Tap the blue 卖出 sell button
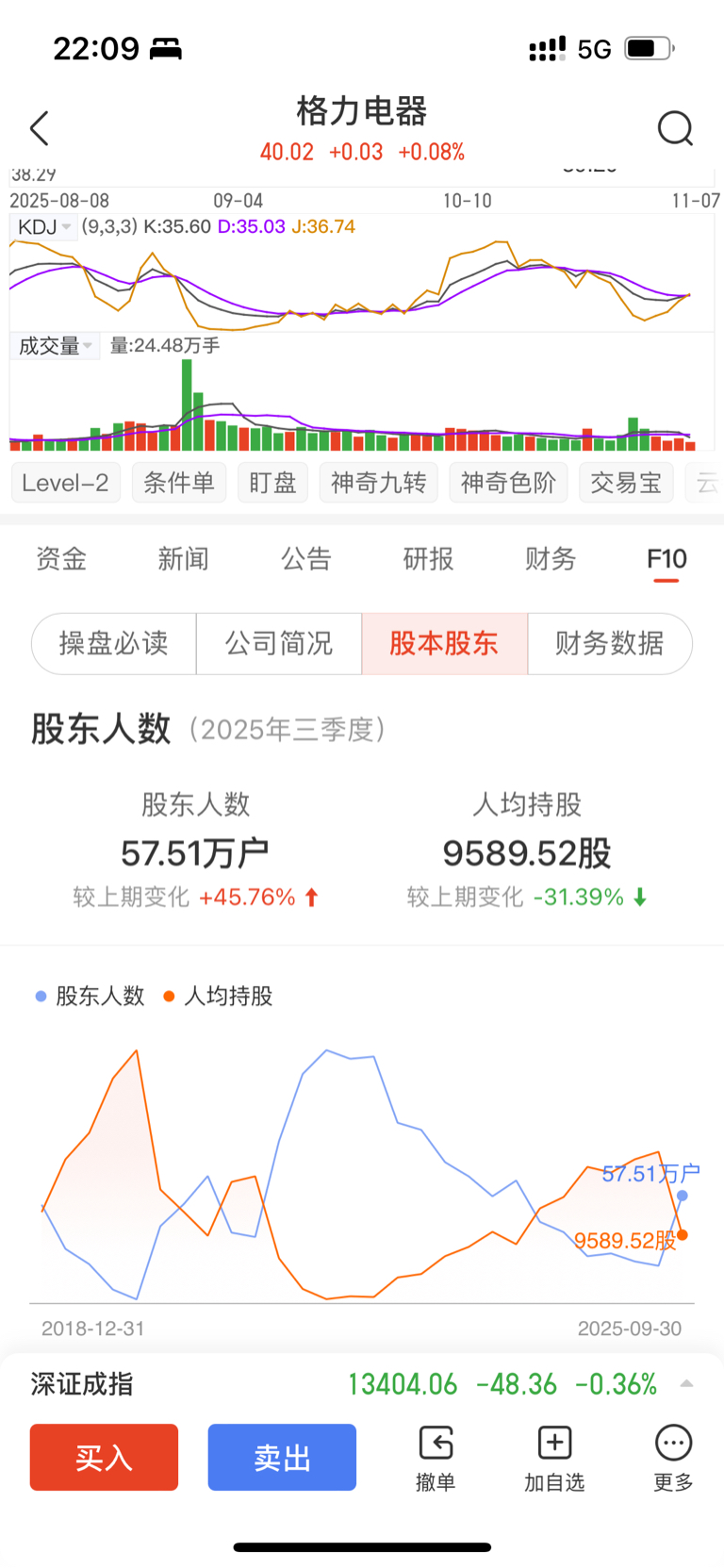The image size is (724, 1568). tap(282, 1458)
